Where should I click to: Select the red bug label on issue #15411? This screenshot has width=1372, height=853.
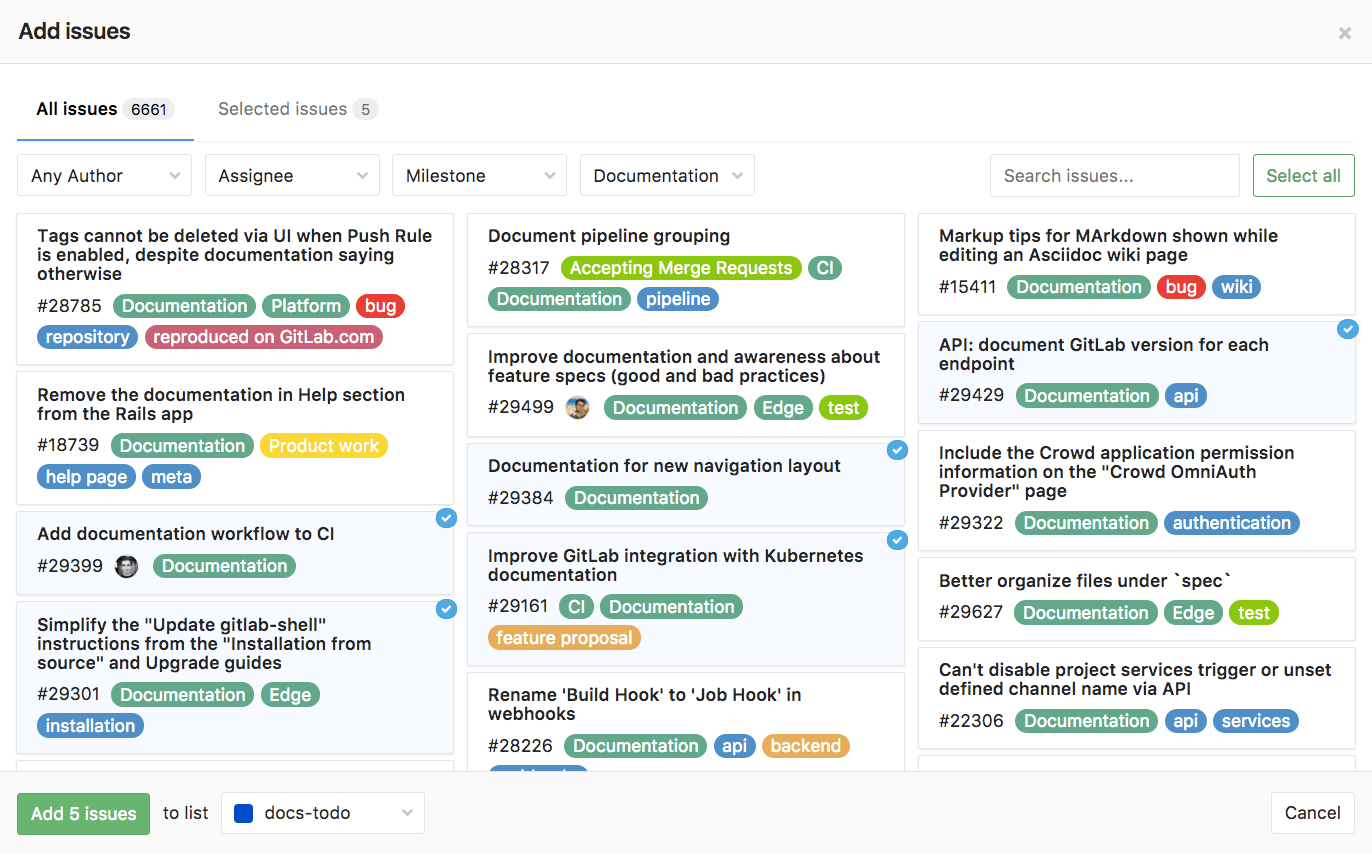[1181, 287]
